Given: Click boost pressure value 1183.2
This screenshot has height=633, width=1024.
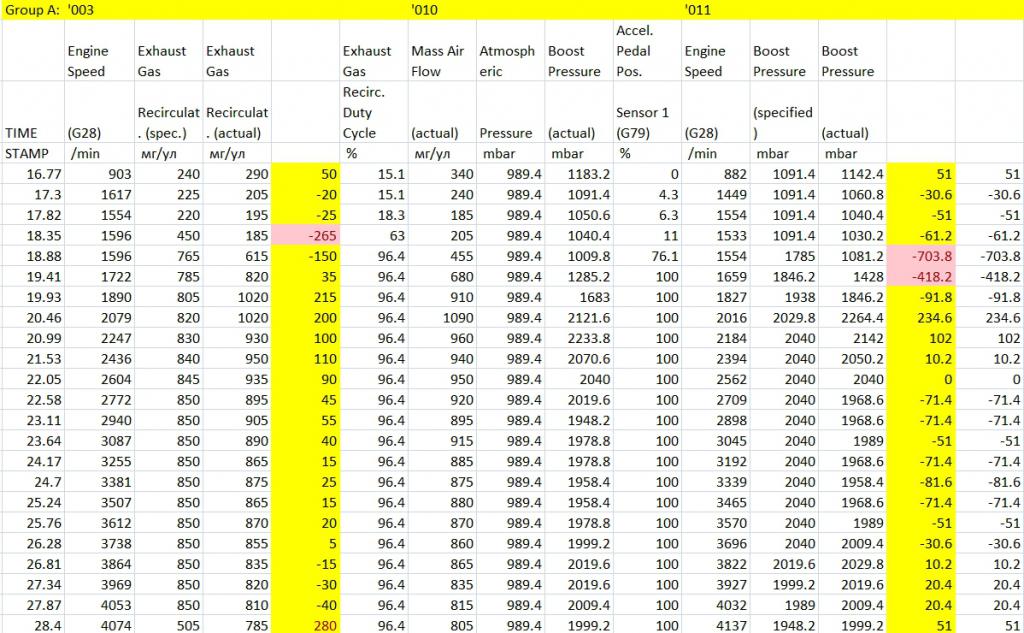Looking at the screenshot, I should [x=579, y=174].
